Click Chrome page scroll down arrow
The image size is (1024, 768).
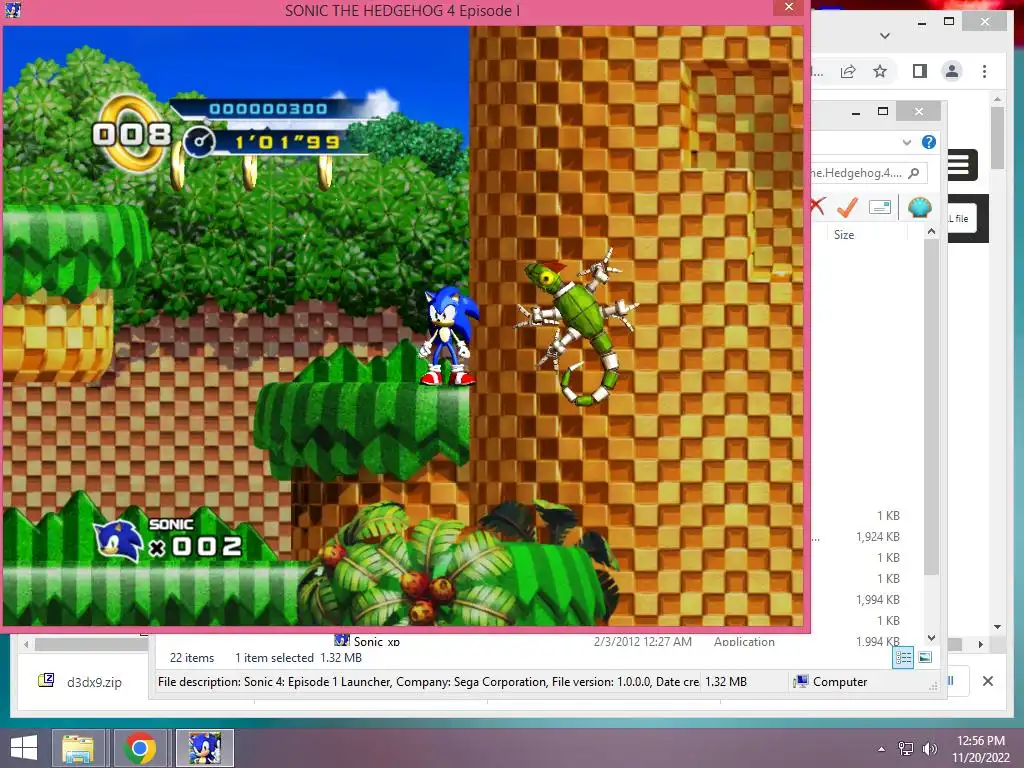997,627
